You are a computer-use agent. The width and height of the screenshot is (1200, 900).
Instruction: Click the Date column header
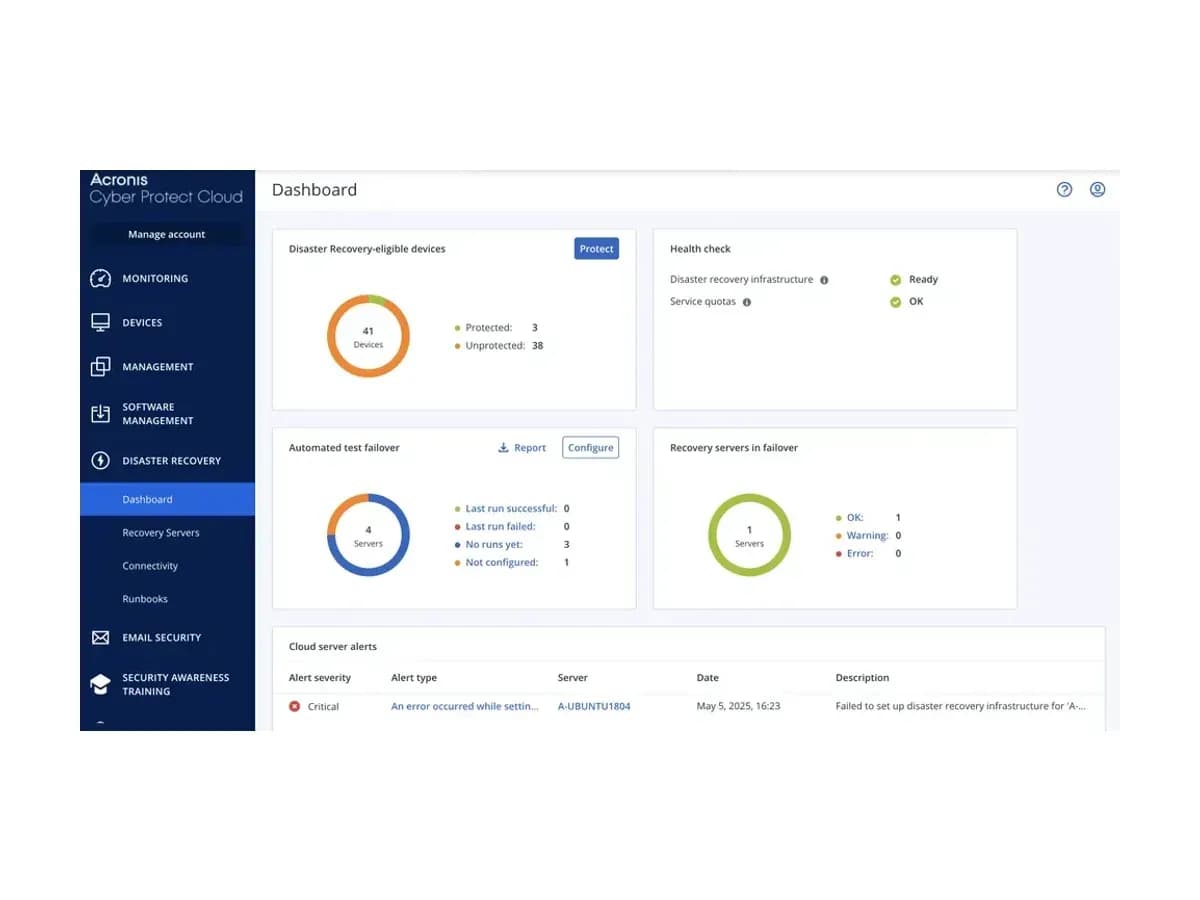point(707,678)
